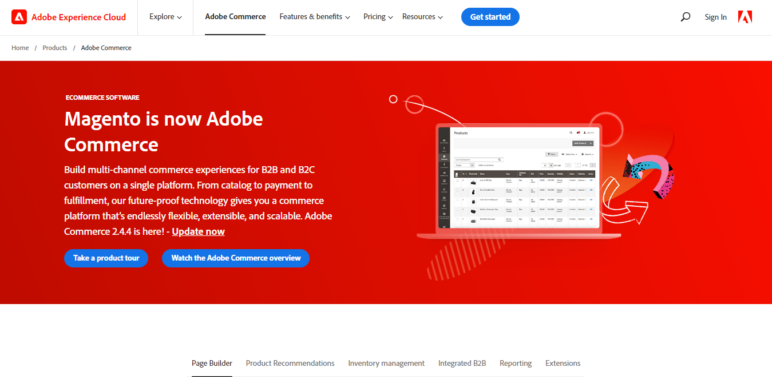The image size is (772, 377).
Task: Switch to the Product Recommendations tab
Action: (290, 363)
